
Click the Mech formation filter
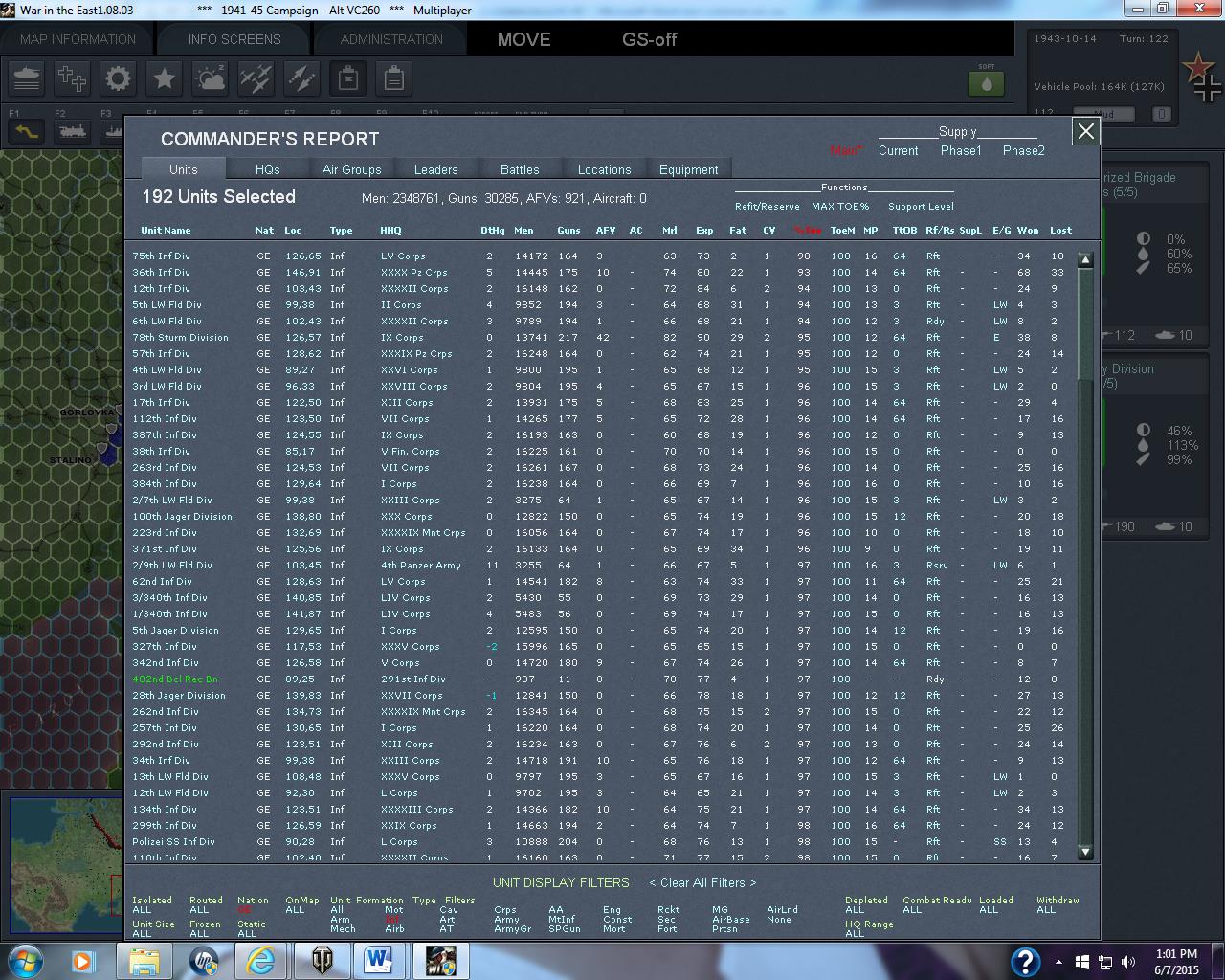click(343, 929)
